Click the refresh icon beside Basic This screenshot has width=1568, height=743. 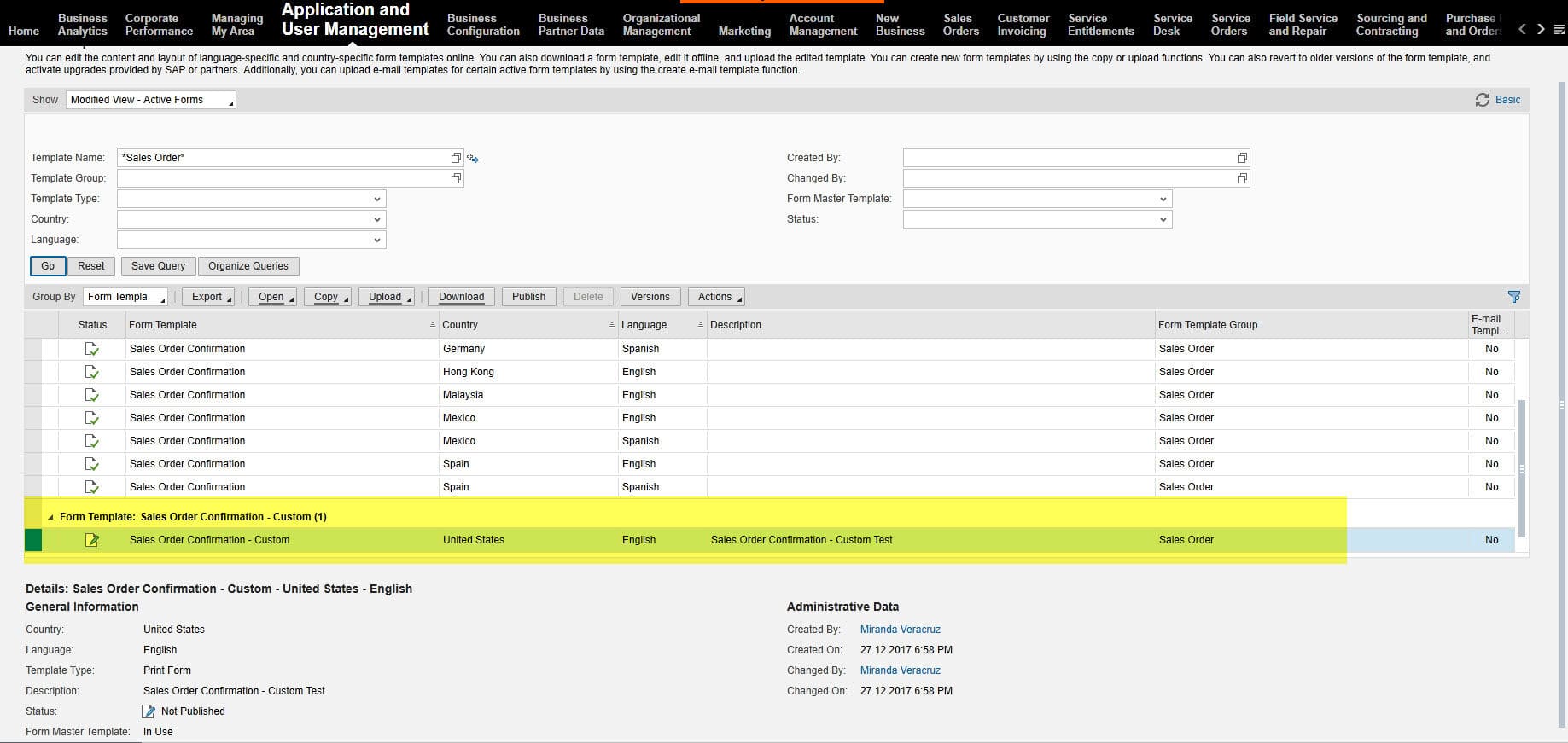pyautogui.click(x=1482, y=100)
